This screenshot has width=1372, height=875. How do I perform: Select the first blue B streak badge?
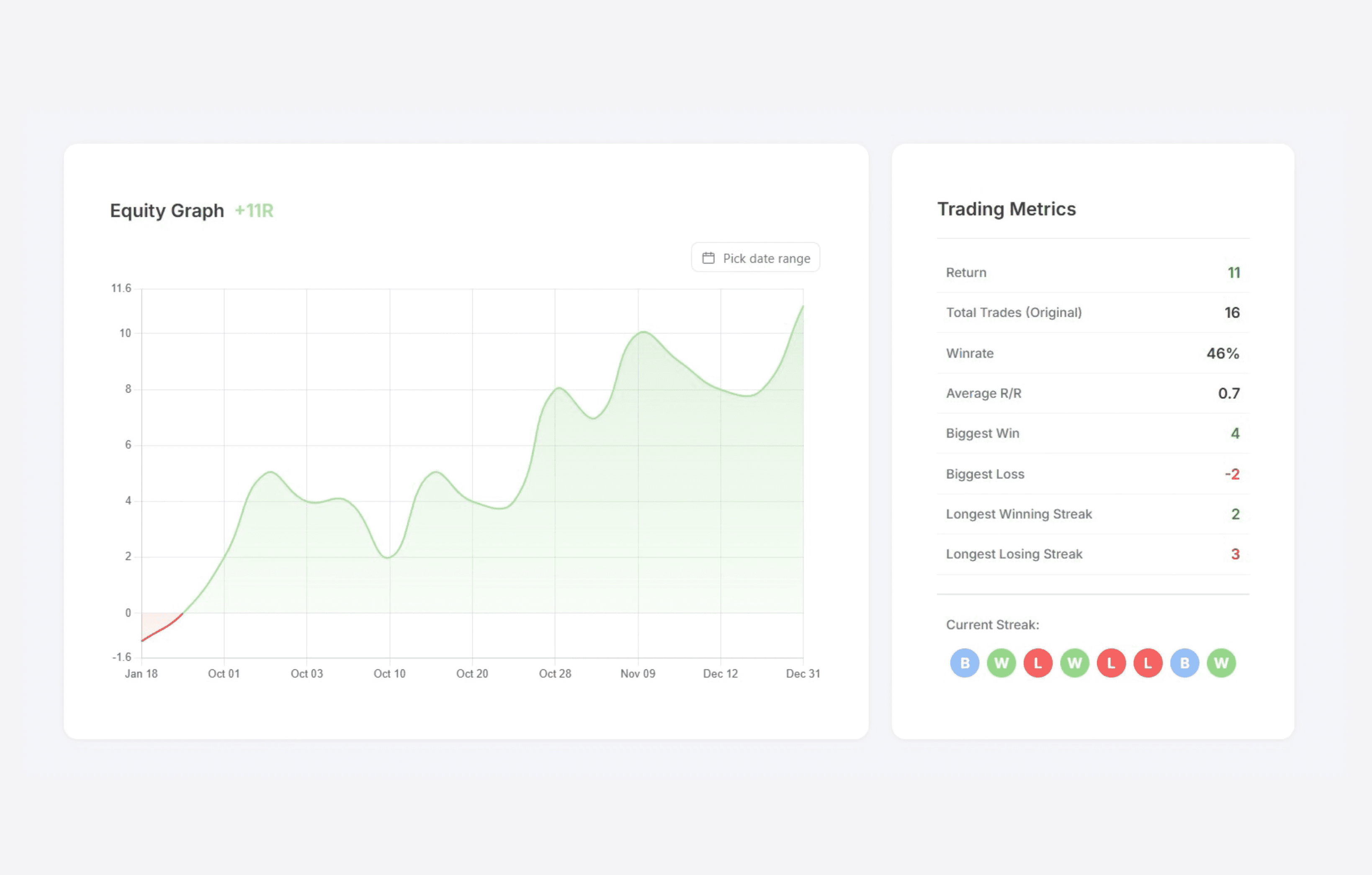coord(964,662)
